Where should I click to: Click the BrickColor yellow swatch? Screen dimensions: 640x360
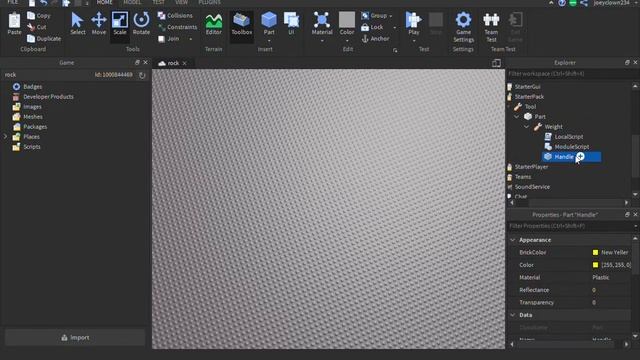tap(595, 253)
